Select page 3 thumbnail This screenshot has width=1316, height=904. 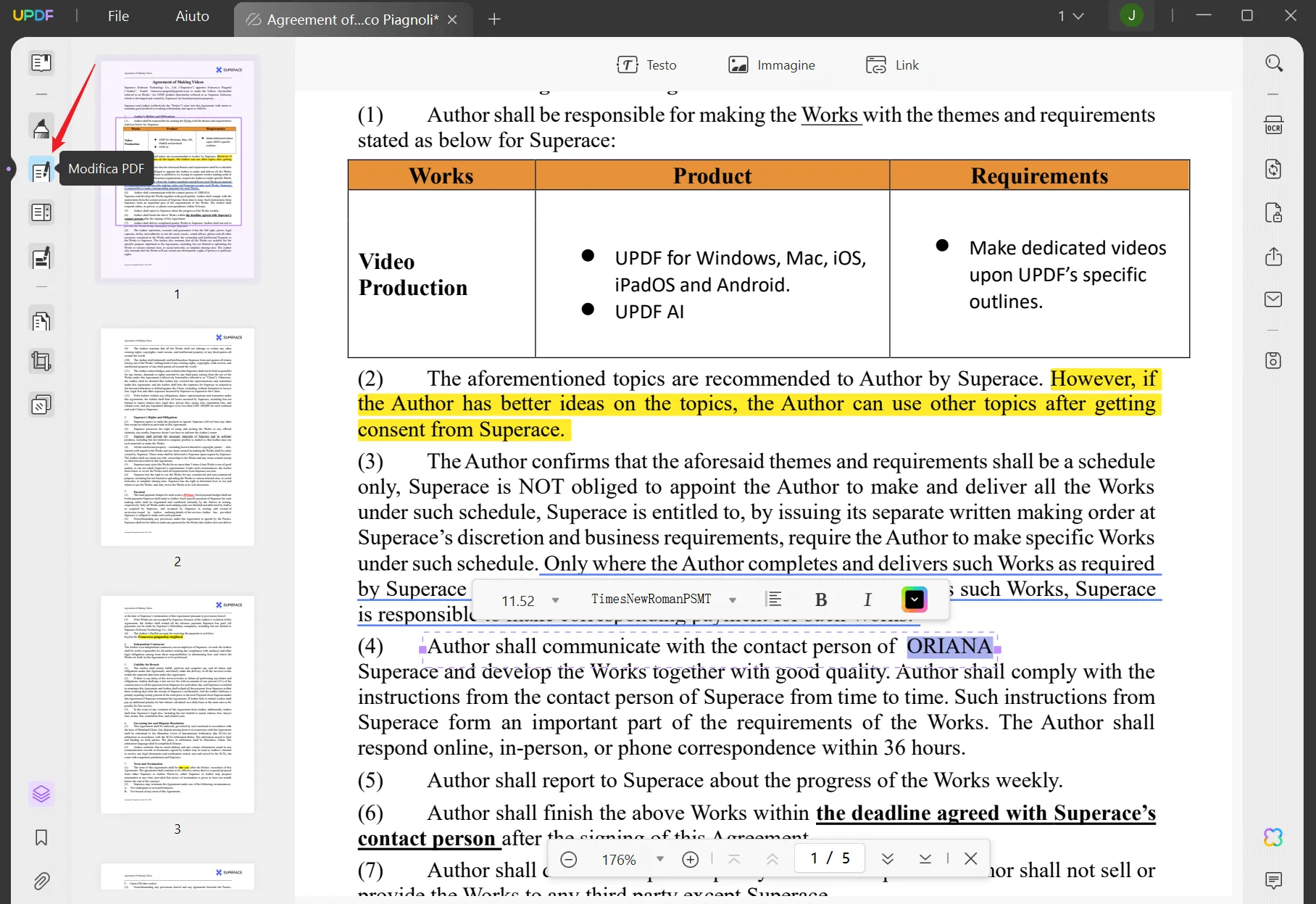coord(178,705)
